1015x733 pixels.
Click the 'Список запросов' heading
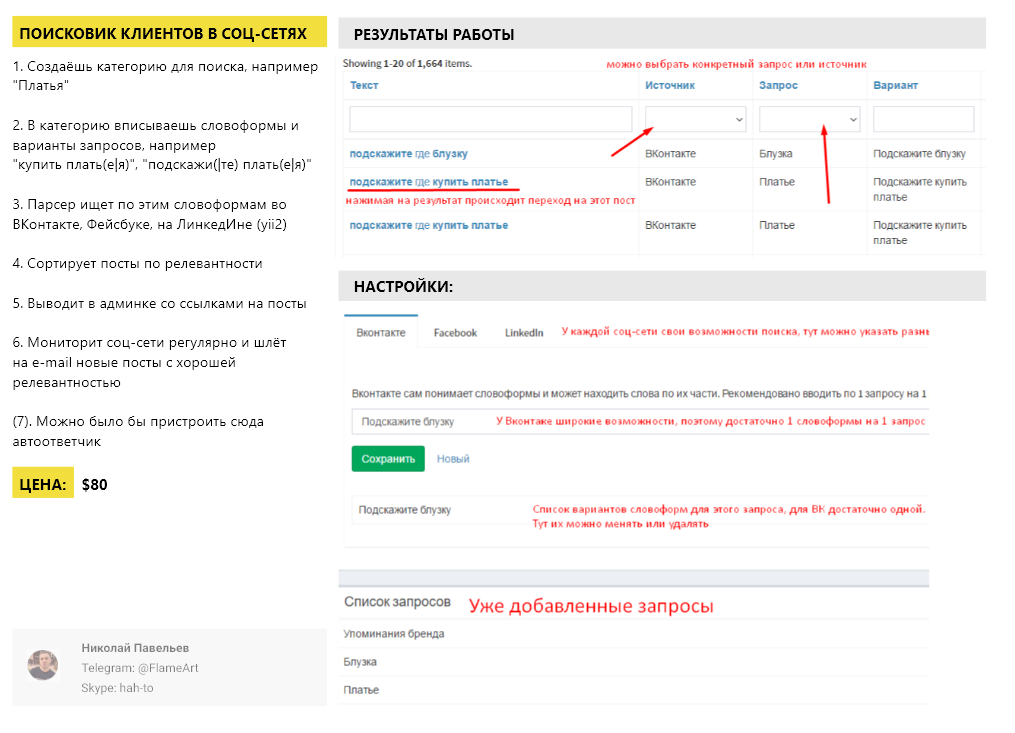(397, 602)
